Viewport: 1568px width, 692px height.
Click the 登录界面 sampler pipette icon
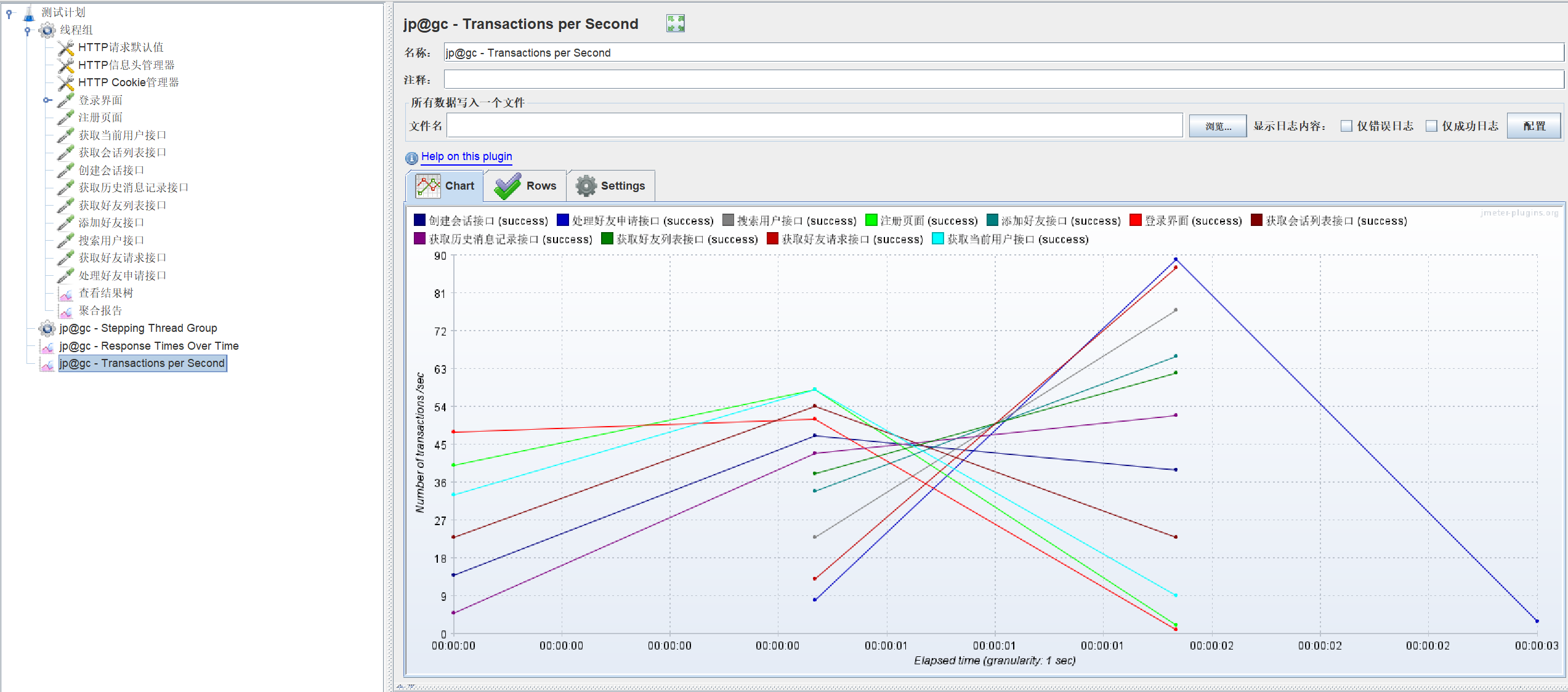[x=66, y=100]
